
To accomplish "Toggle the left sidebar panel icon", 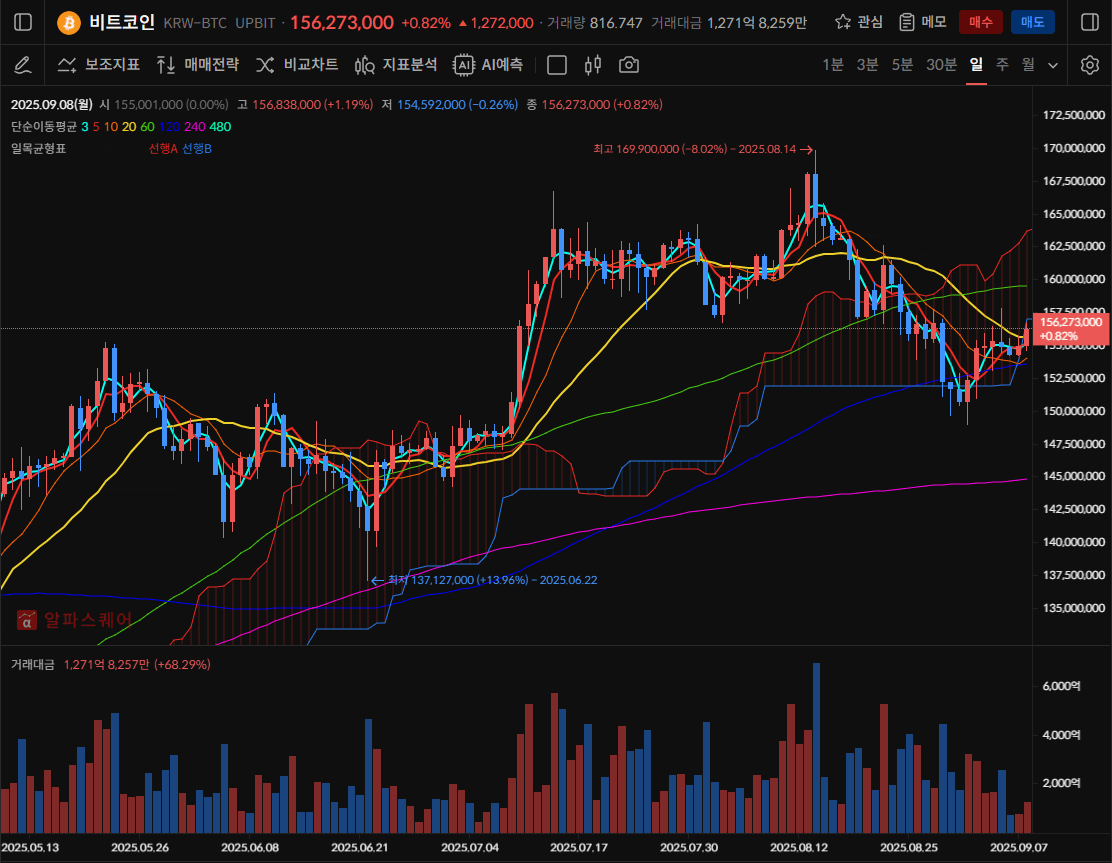I will [x=23, y=22].
